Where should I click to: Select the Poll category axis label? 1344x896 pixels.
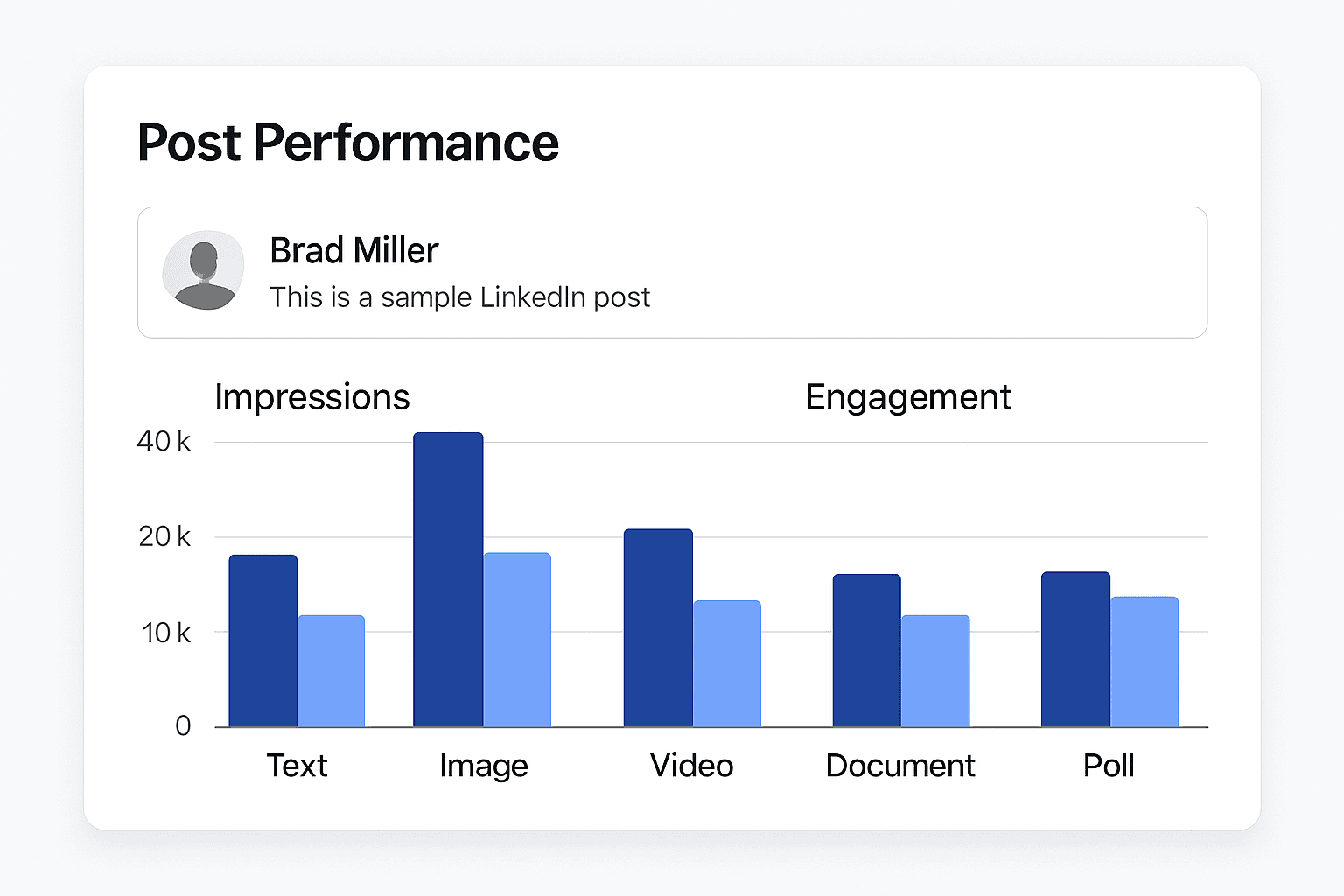pyautogui.click(x=1109, y=766)
